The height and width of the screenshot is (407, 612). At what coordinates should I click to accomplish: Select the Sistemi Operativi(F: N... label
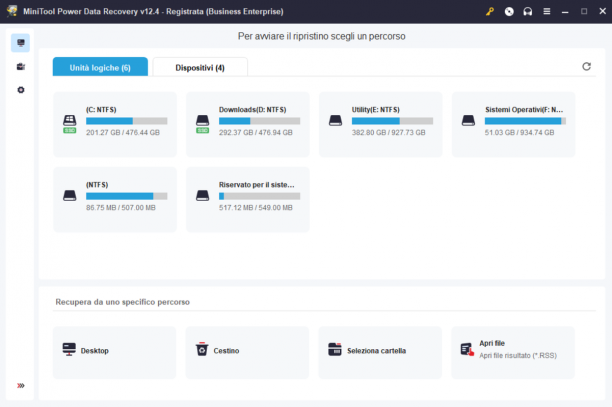pyautogui.click(x=524, y=110)
